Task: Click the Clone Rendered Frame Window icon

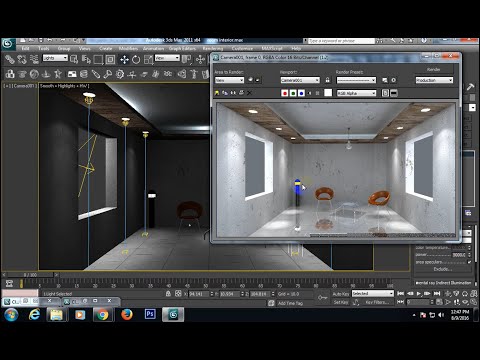Action: [233, 93]
